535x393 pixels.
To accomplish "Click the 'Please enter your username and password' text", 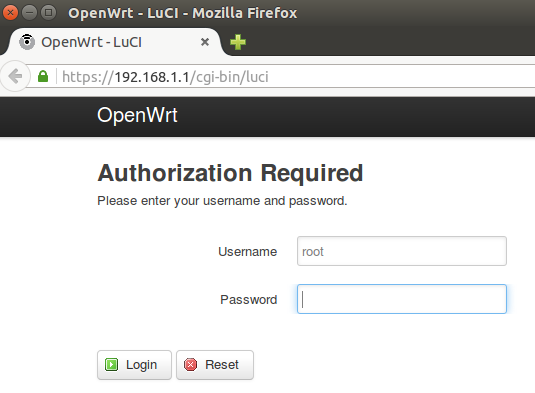I will [x=222, y=201].
